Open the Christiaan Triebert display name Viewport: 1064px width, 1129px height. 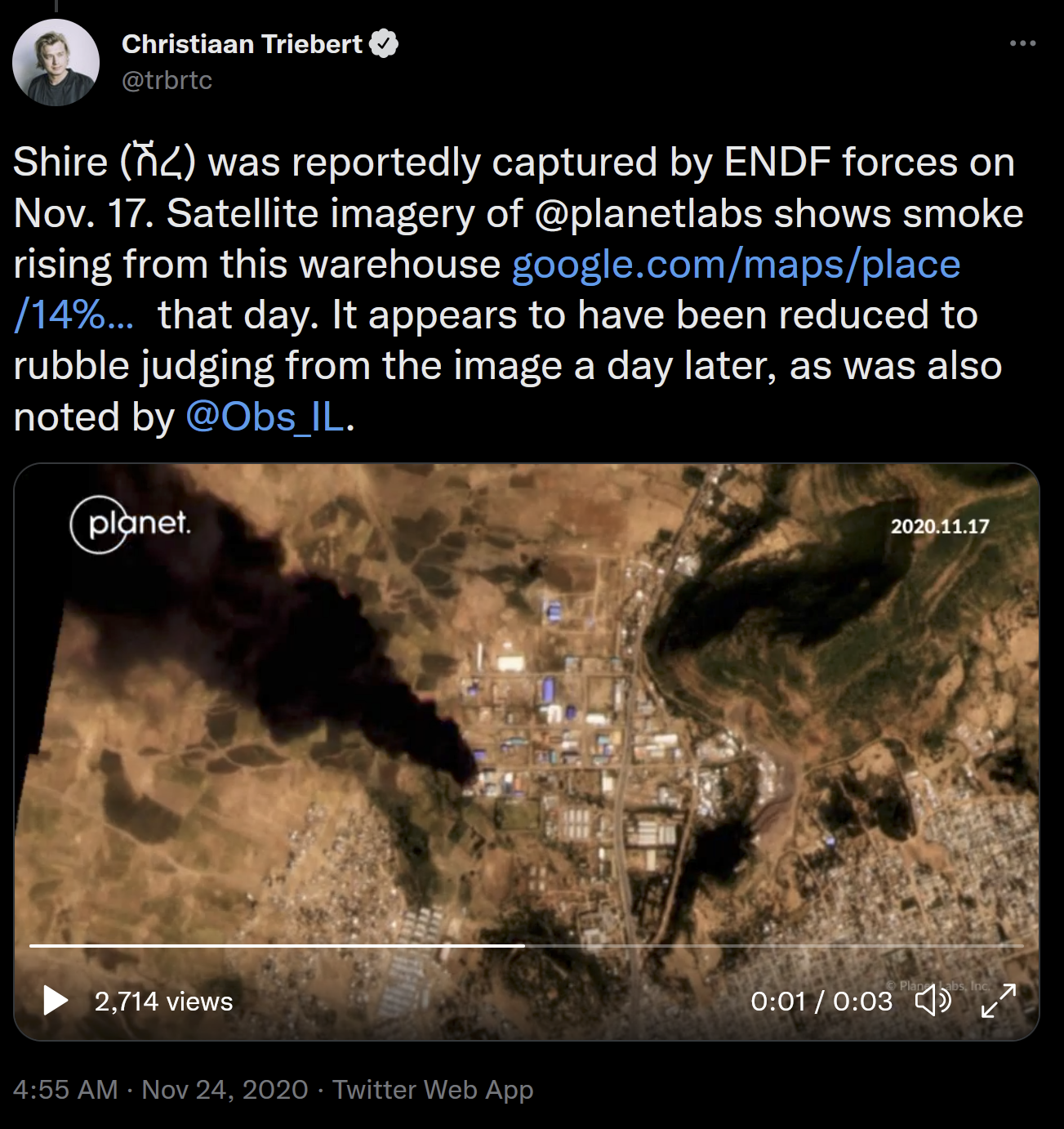point(242,44)
